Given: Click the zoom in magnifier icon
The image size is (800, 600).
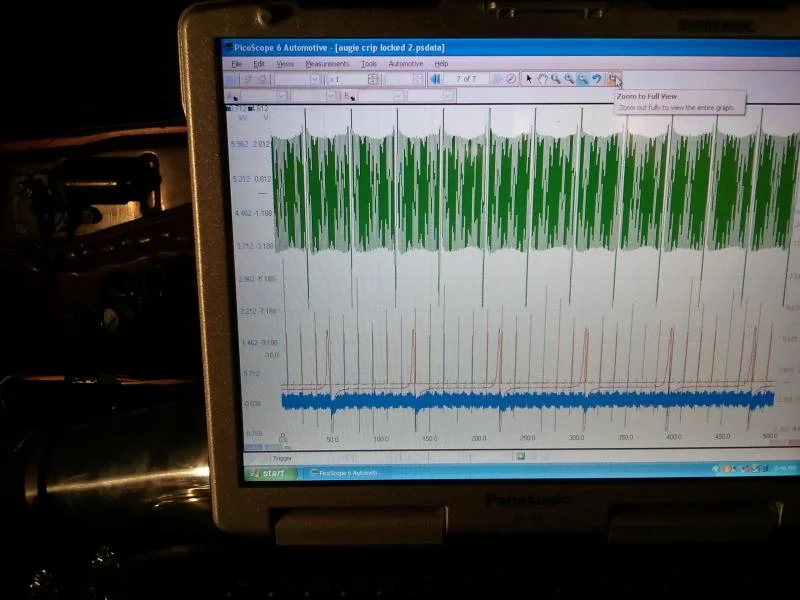Looking at the screenshot, I should (556, 79).
